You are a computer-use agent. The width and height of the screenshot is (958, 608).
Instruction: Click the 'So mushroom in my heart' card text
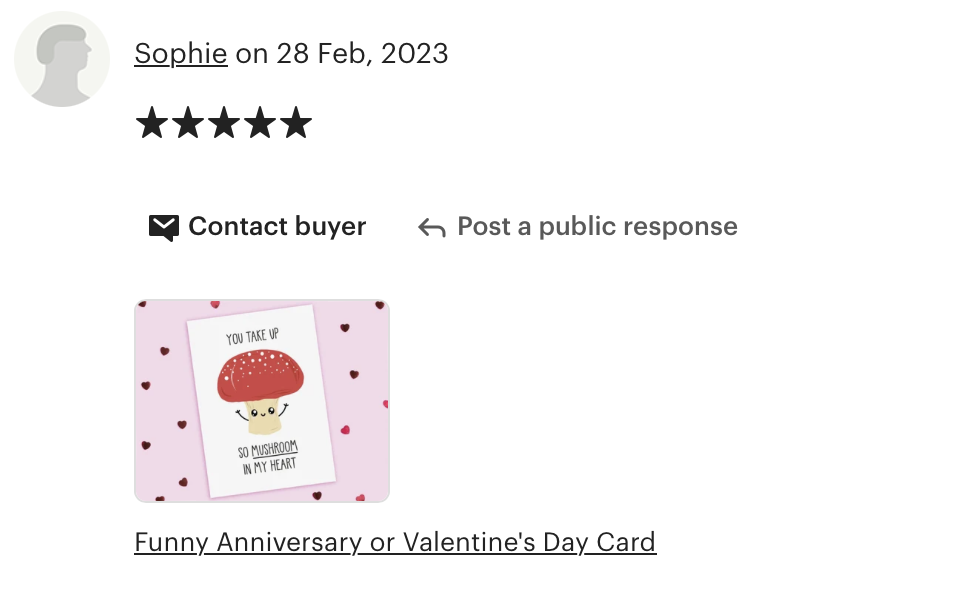[x=269, y=457]
